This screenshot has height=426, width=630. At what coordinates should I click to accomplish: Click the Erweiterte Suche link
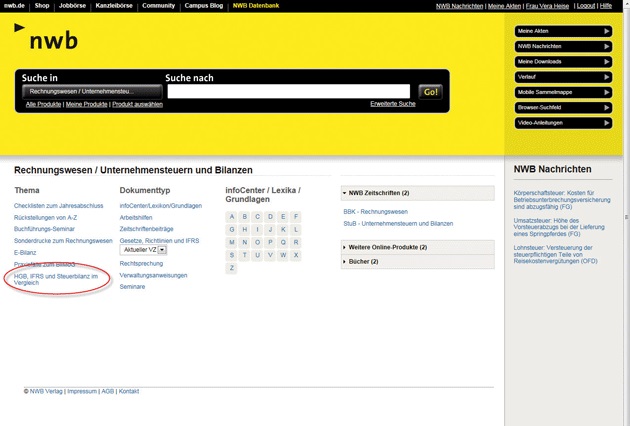(x=392, y=104)
